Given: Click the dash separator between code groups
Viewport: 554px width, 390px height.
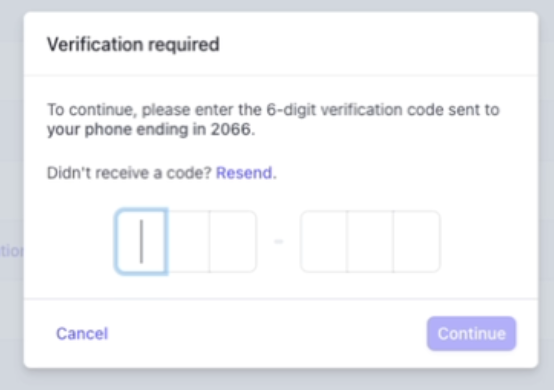Looking at the screenshot, I should pyautogui.click(x=278, y=241).
